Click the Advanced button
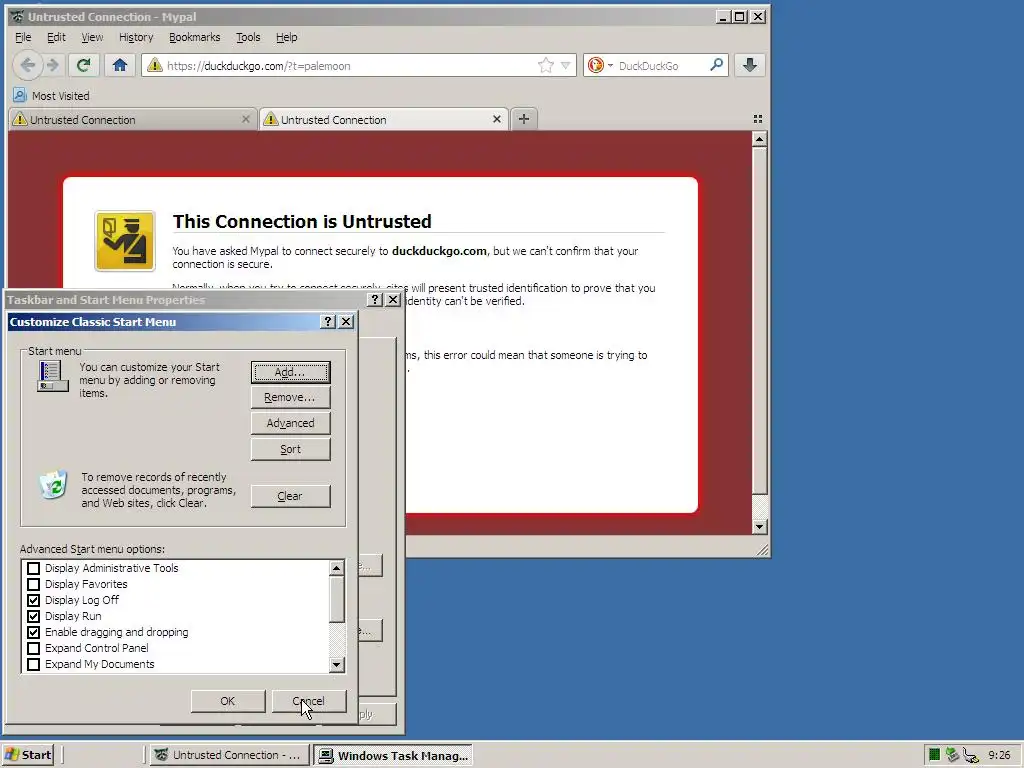This screenshot has width=1024, height=768. [290, 423]
